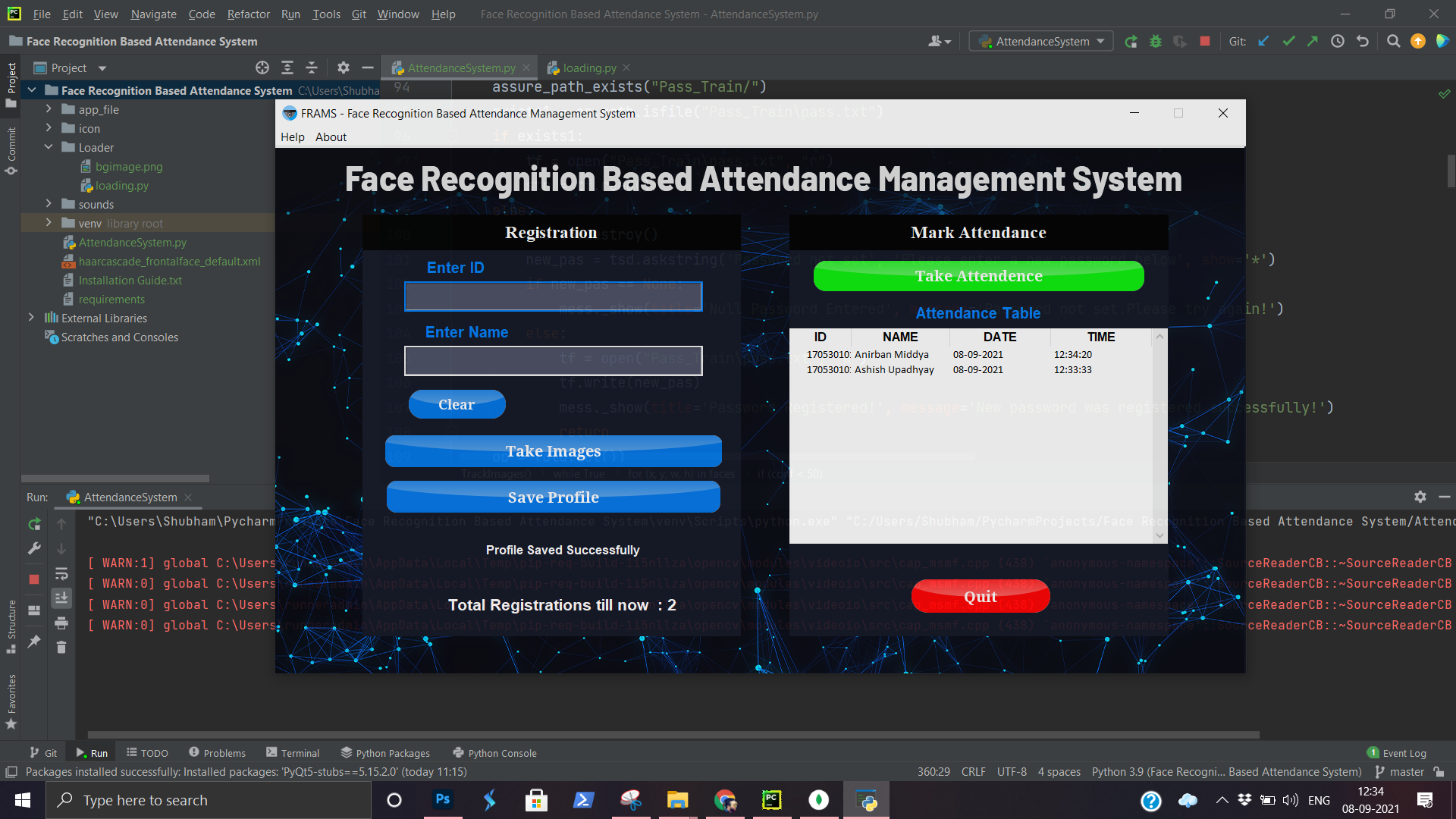Expand the app_file folder
The image size is (1456, 819).
coord(49,109)
